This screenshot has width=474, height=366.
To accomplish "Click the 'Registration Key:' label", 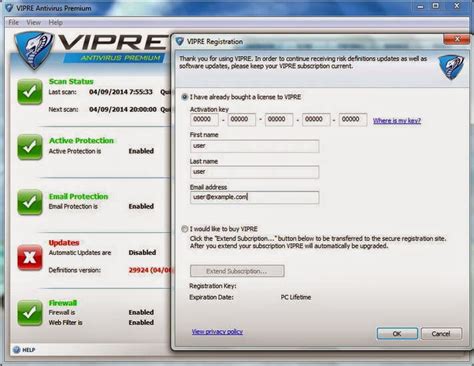I will tap(213, 286).
